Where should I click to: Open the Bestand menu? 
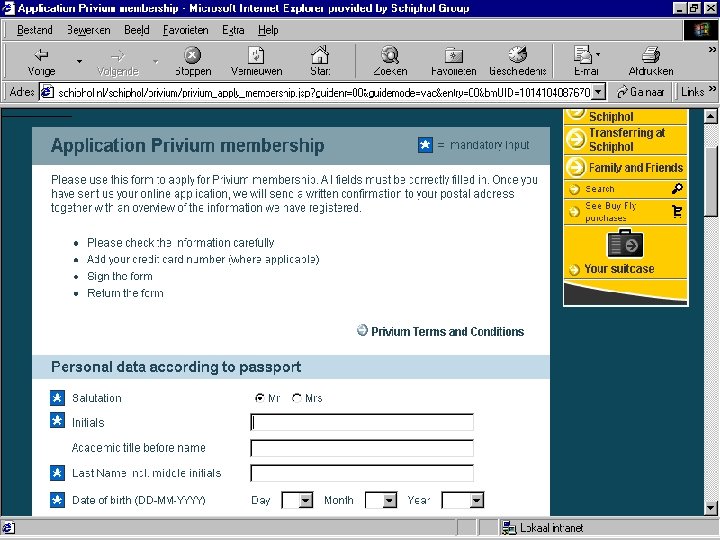point(34,30)
